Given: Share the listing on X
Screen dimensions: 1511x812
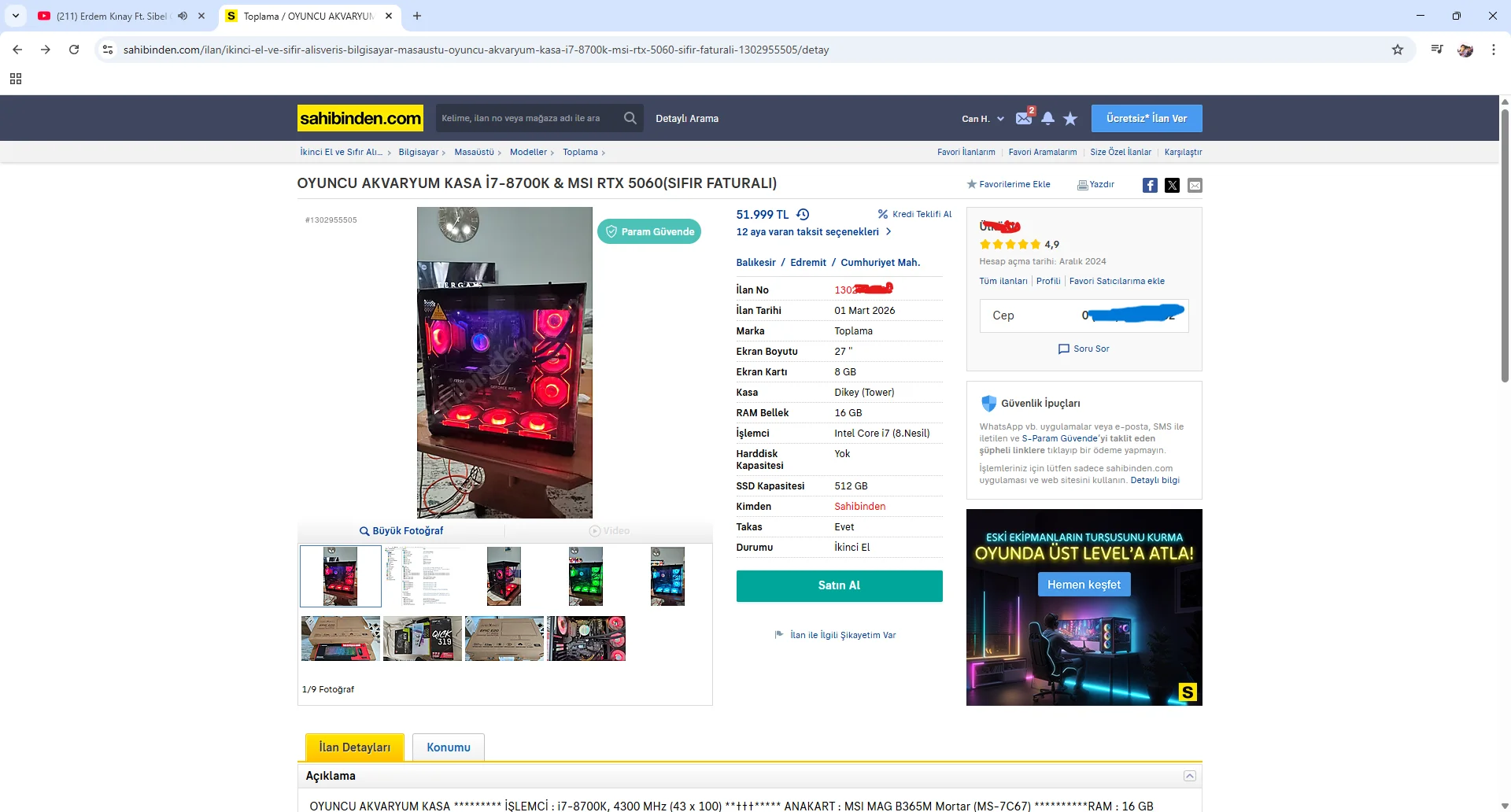Looking at the screenshot, I should pos(1172,185).
